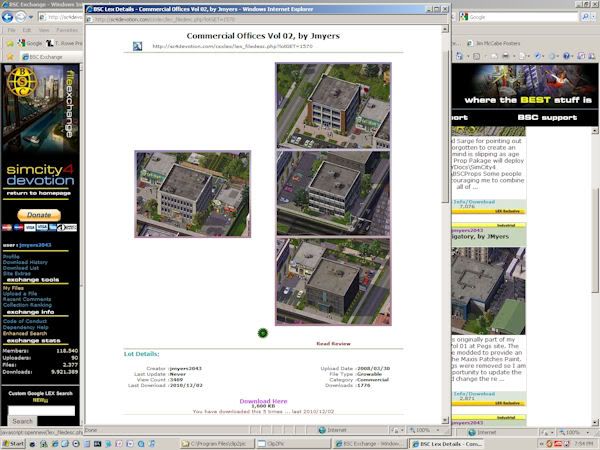Click the BSC support nav link

547,117
